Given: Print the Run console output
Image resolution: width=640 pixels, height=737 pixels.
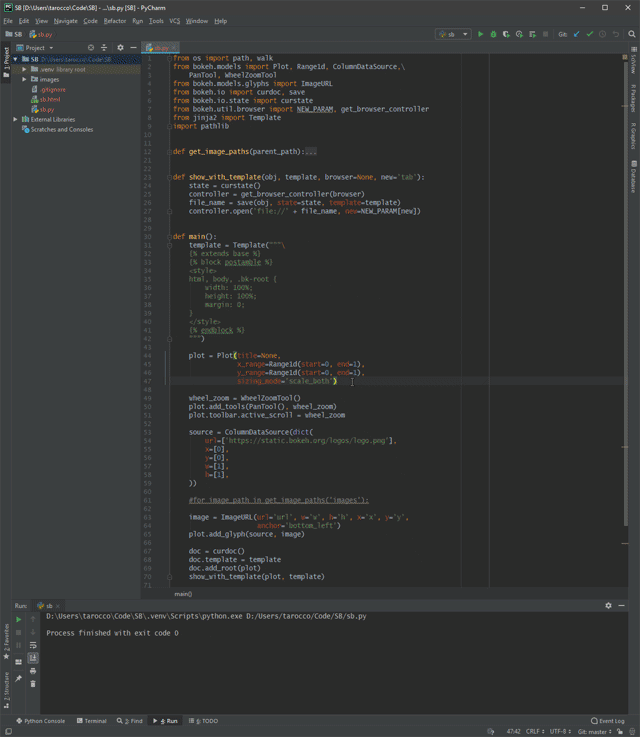Looking at the screenshot, I should pos(33,671).
